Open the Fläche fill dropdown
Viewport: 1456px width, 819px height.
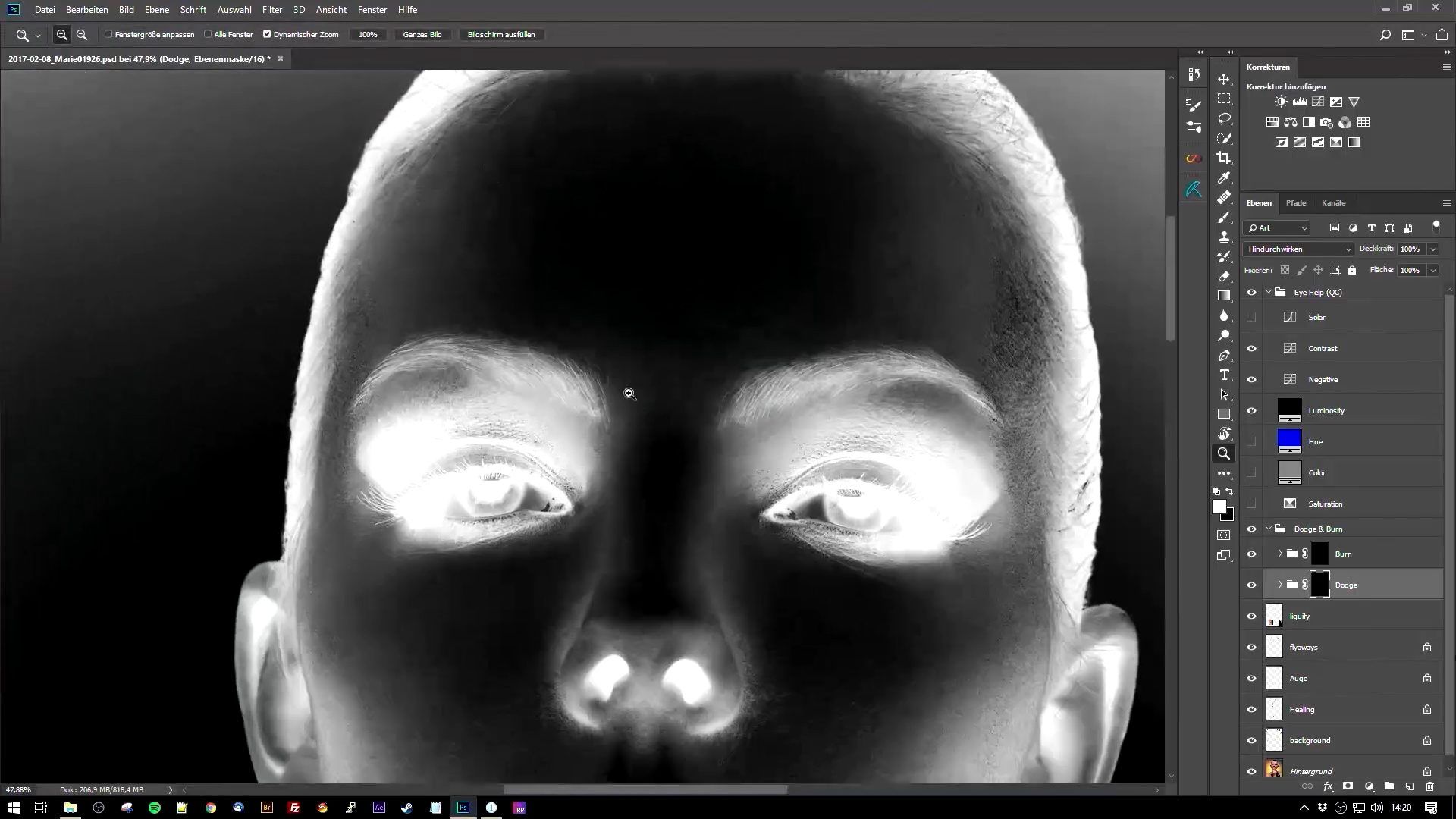[x=1432, y=270]
